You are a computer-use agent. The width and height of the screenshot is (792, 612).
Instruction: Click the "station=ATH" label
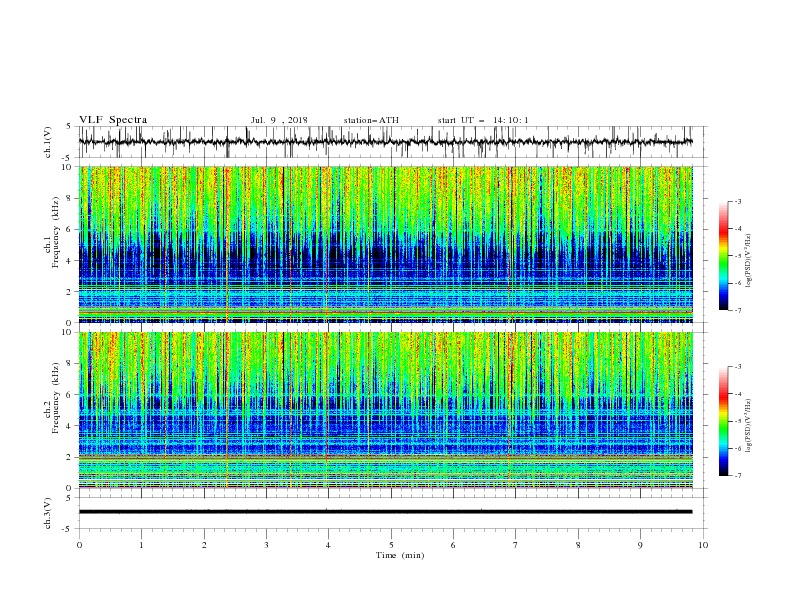click(371, 120)
